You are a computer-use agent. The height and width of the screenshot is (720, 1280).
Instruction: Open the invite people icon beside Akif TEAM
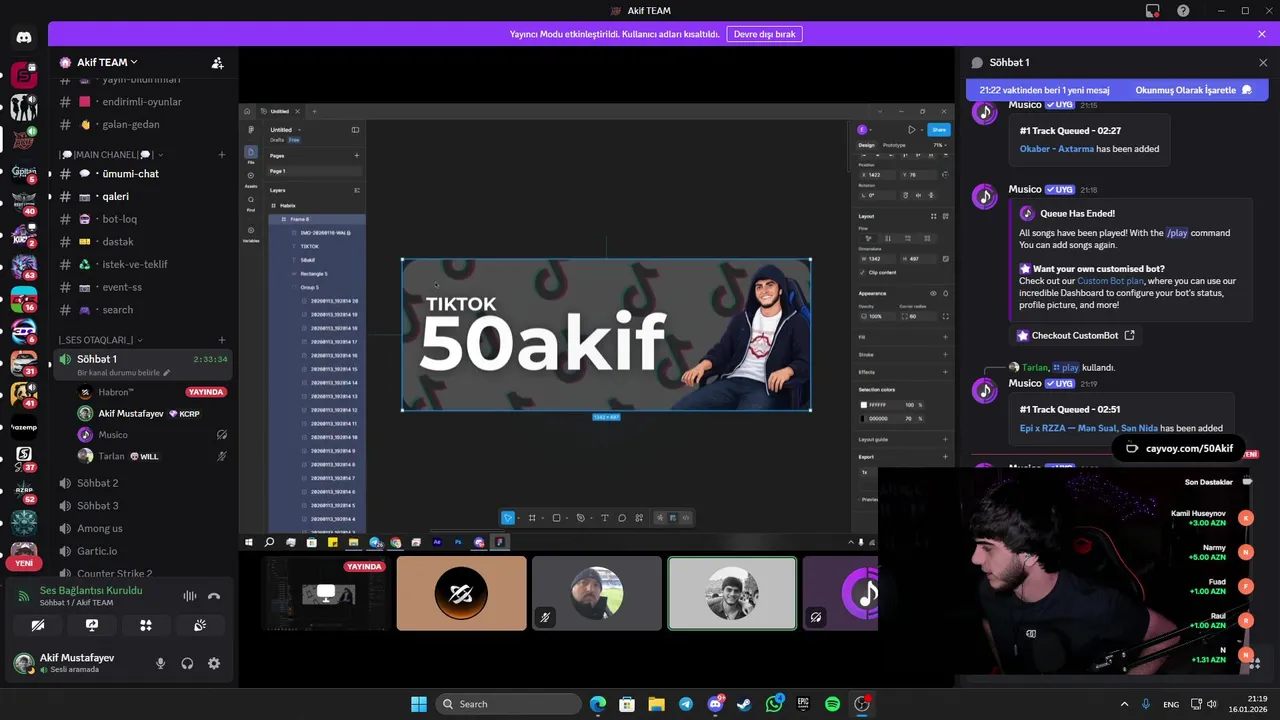pos(217,62)
